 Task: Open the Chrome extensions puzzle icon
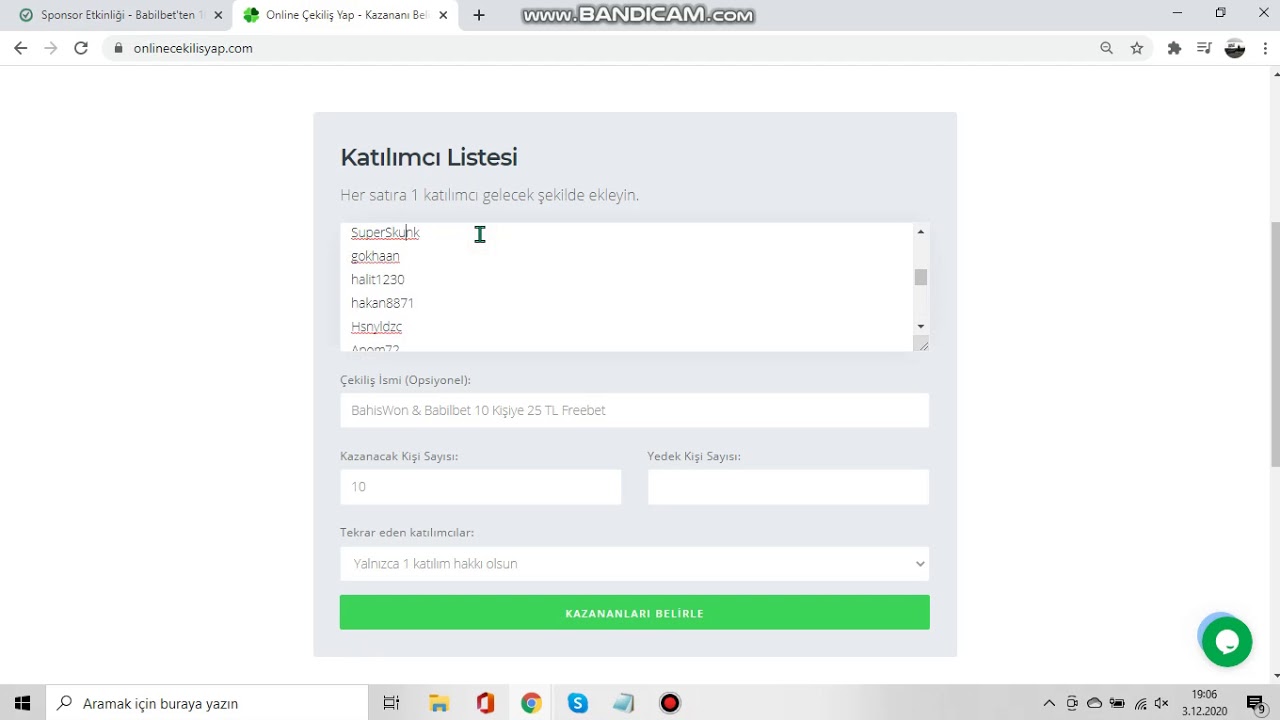click(1174, 48)
